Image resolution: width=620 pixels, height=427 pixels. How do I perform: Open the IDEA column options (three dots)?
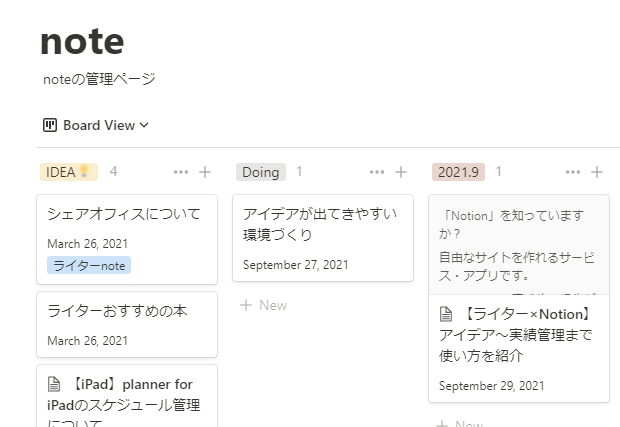[181, 172]
